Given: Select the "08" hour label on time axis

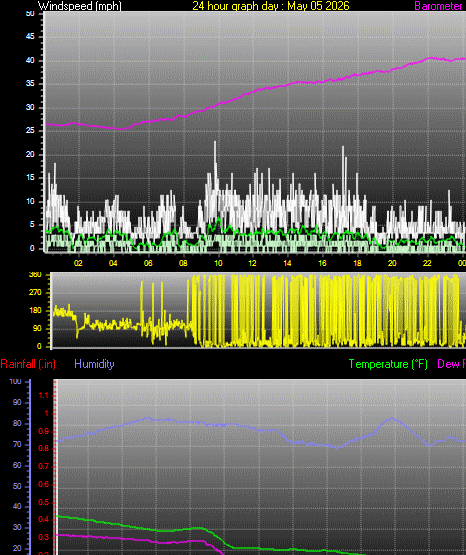Looking at the screenshot, I should point(183,263).
